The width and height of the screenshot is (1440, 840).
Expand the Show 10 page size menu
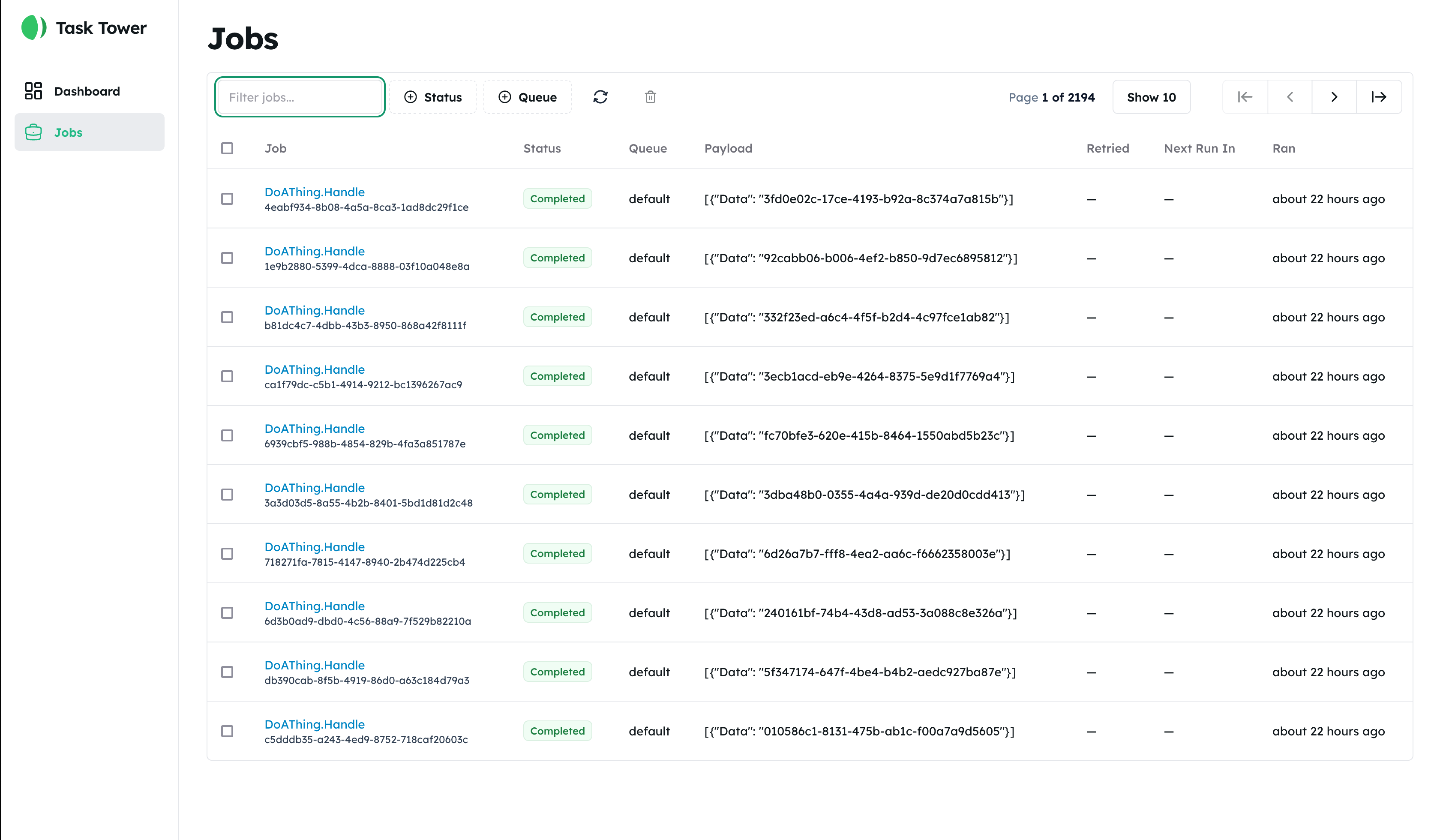[x=1151, y=97]
